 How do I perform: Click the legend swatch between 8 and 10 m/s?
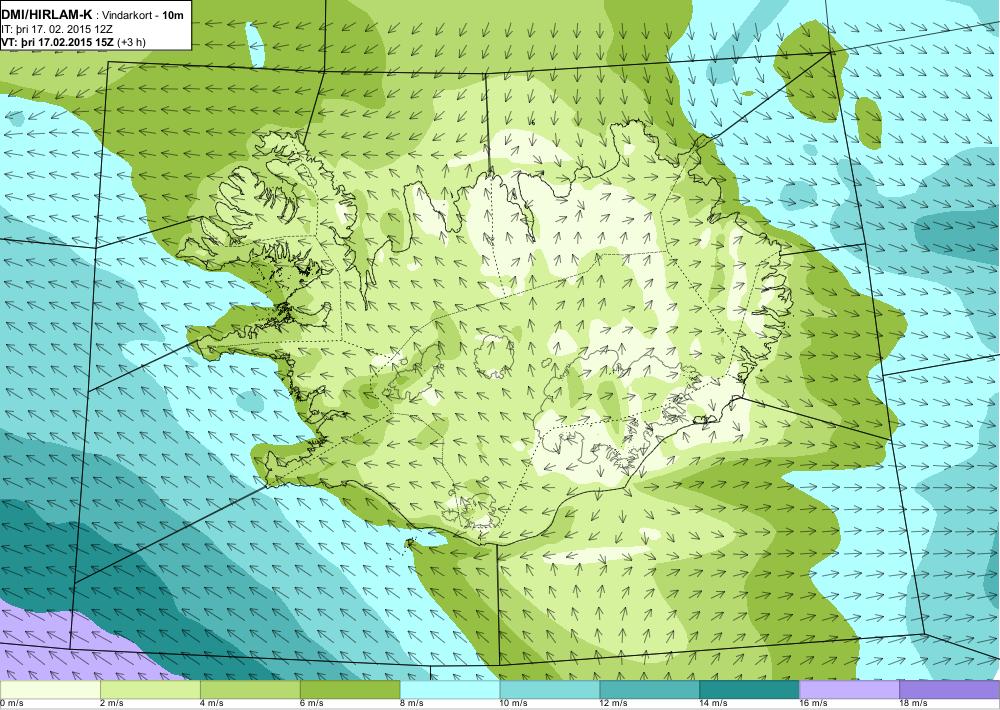pos(450,690)
